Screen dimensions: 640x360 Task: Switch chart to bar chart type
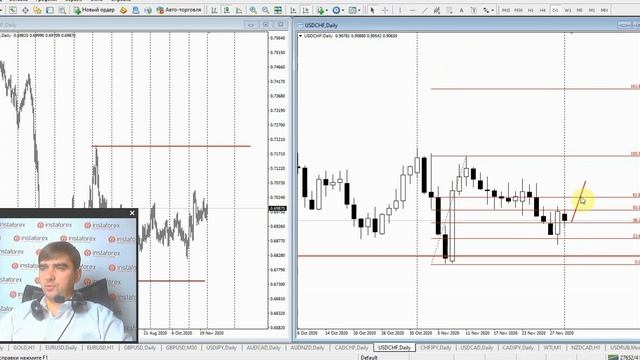[x=214, y=10]
